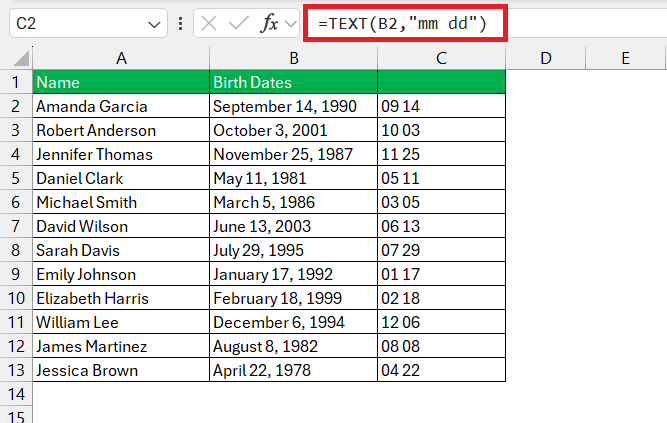This screenshot has width=667, height=423.
Task: Click cell November 25, 1987
Action: click(x=294, y=154)
